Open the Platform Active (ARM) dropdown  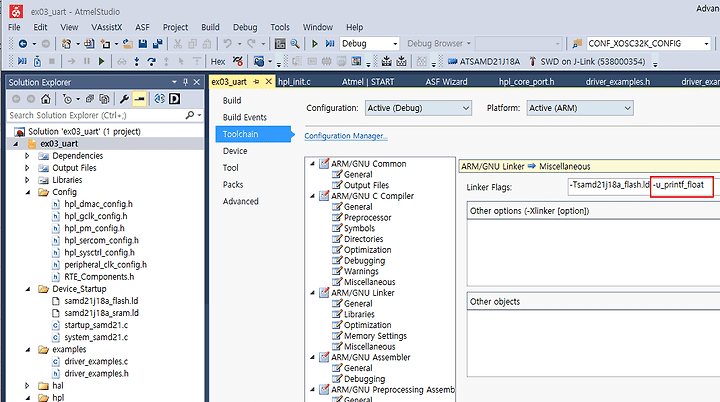tap(580, 108)
